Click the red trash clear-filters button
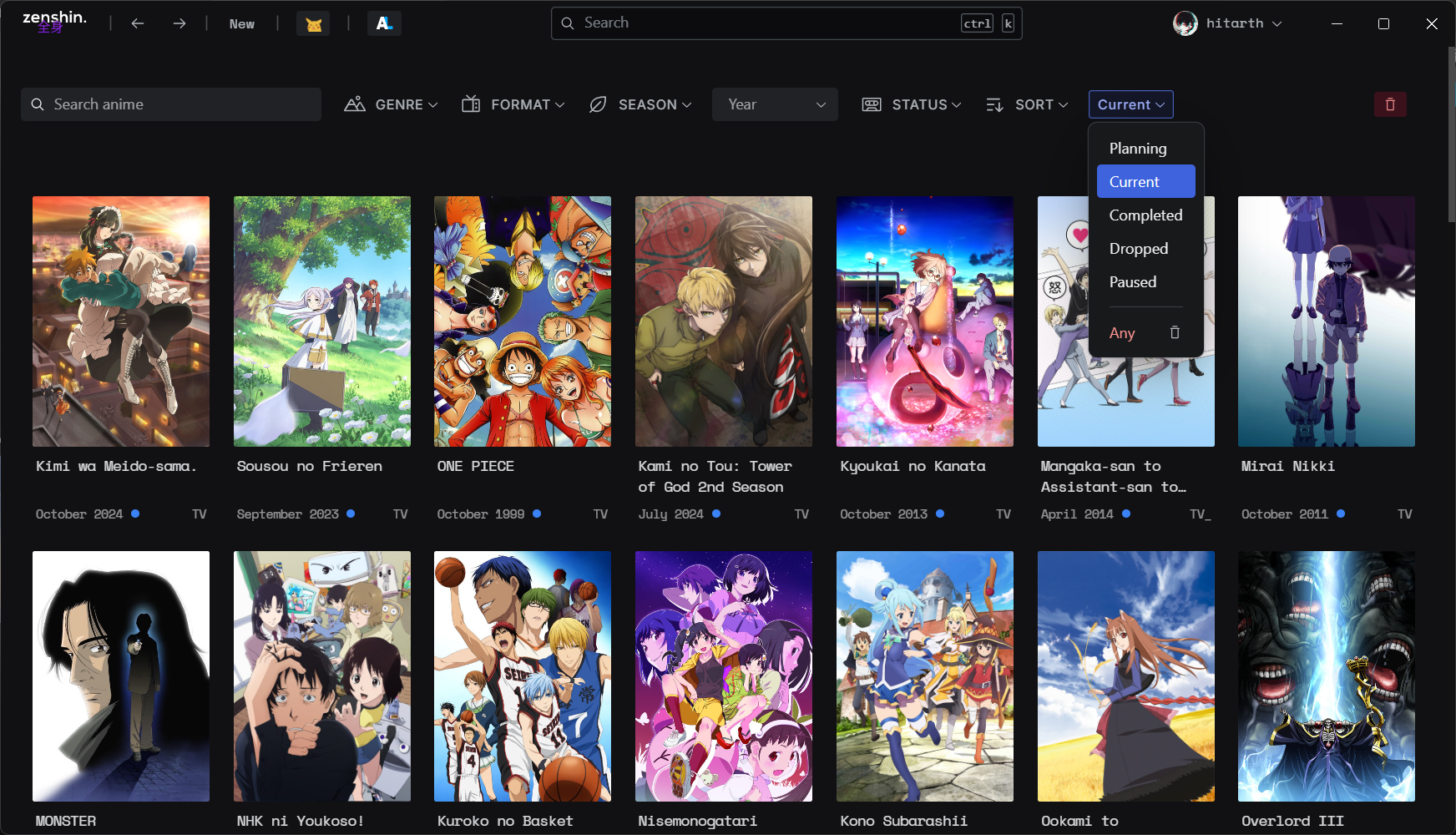Viewport: 1456px width, 835px height. pos(1390,104)
